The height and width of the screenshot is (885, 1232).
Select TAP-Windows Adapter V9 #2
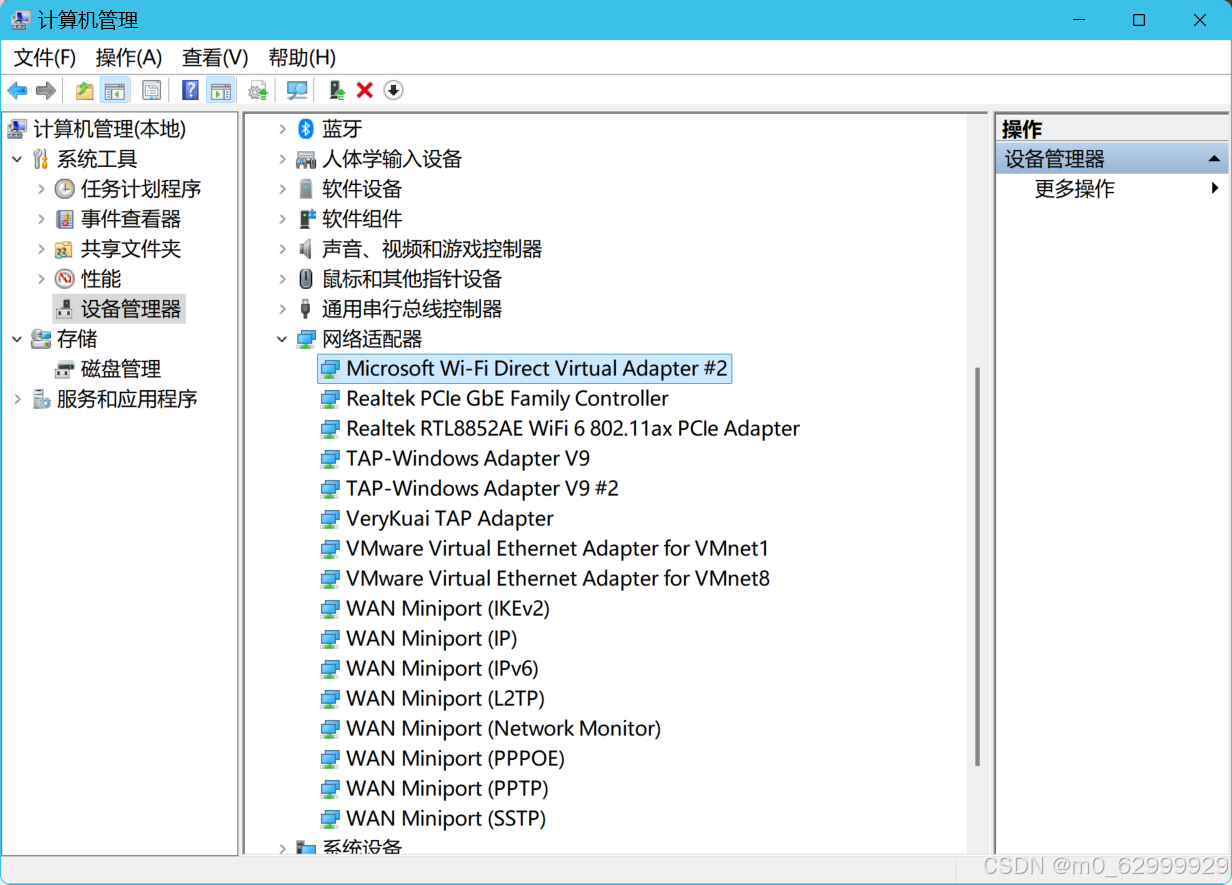pyautogui.click(x=482, y=489)
